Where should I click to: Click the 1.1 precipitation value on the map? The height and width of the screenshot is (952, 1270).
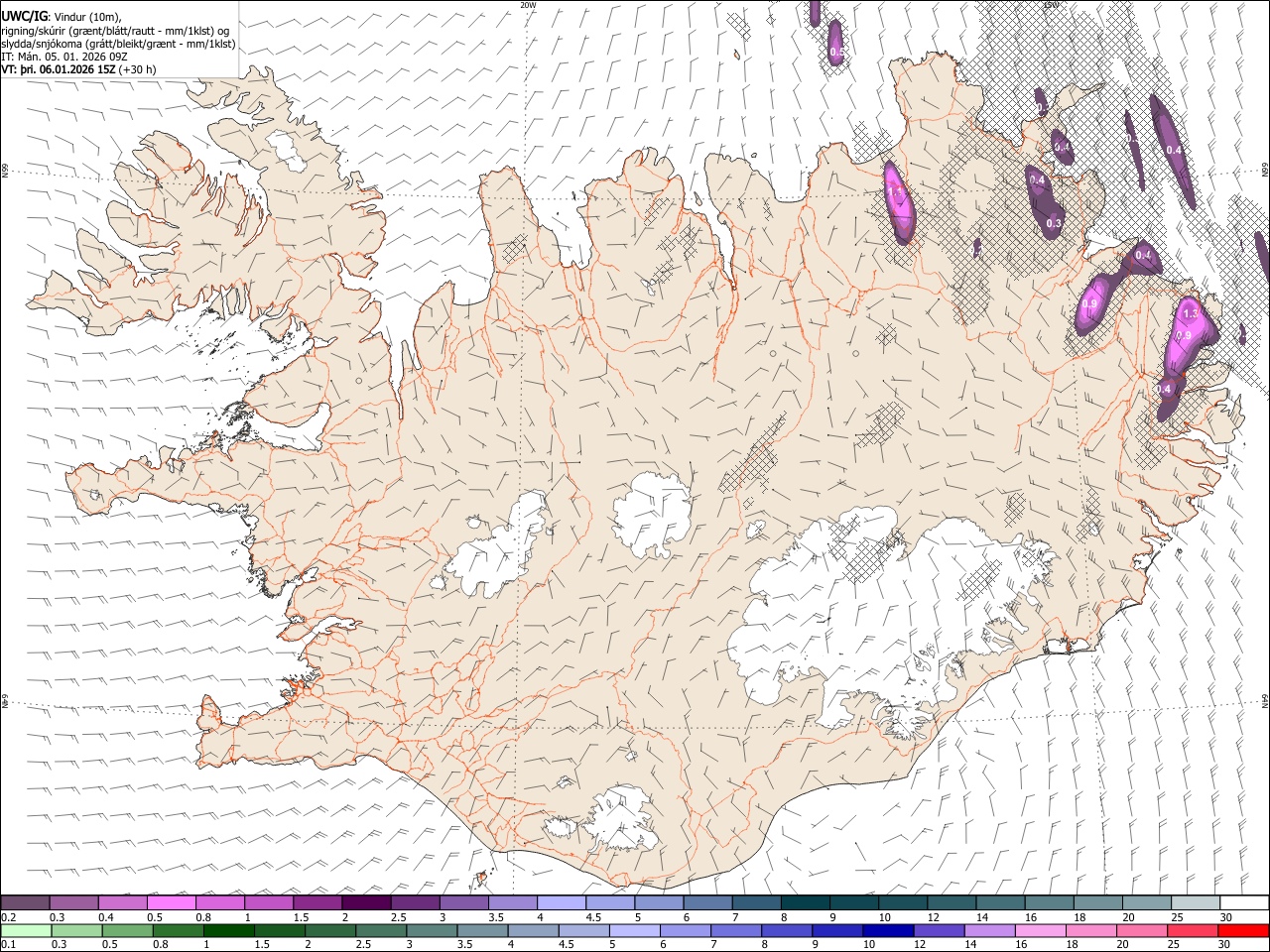click(x=895, y=192)
